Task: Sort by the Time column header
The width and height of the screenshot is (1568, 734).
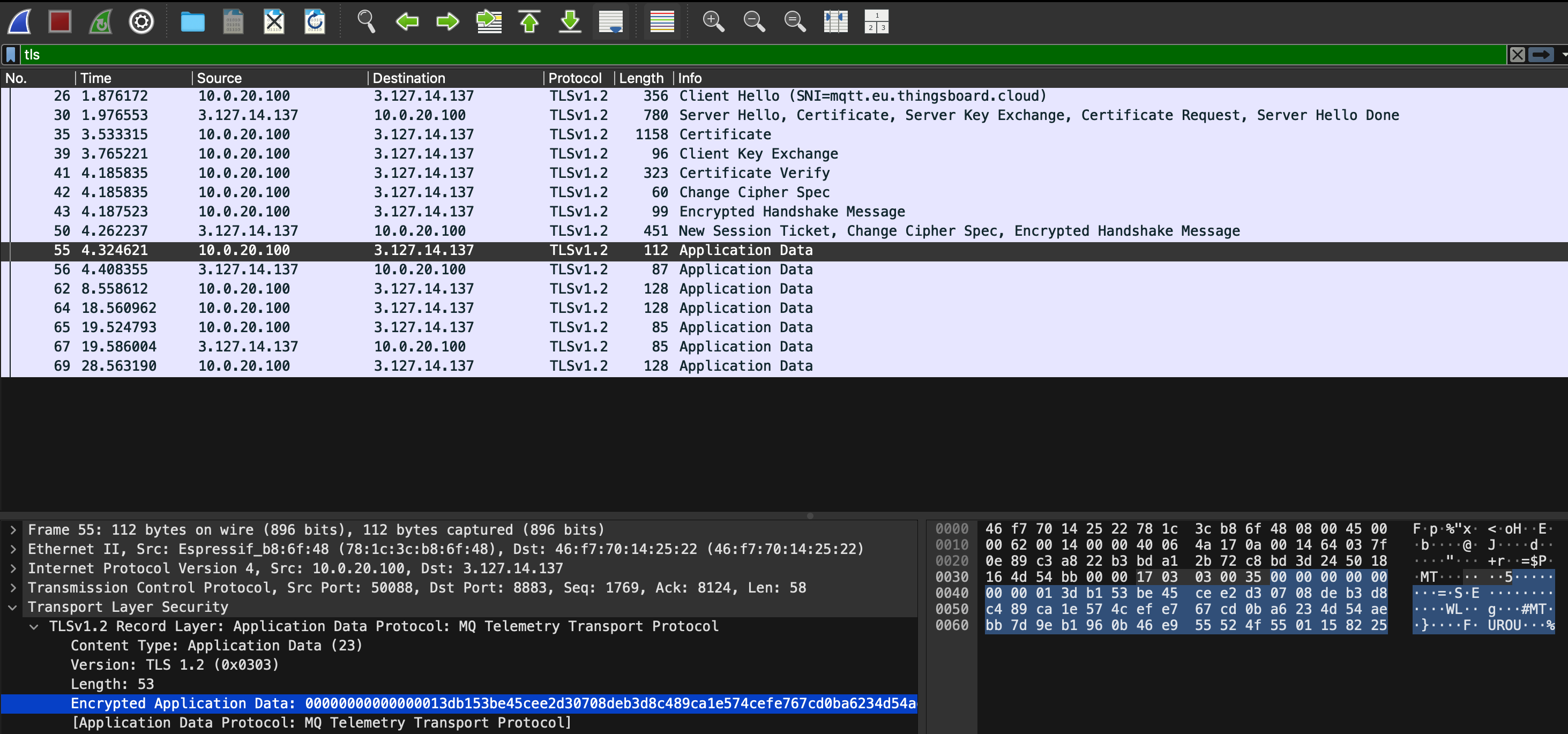Action: [x=133, y=78]
